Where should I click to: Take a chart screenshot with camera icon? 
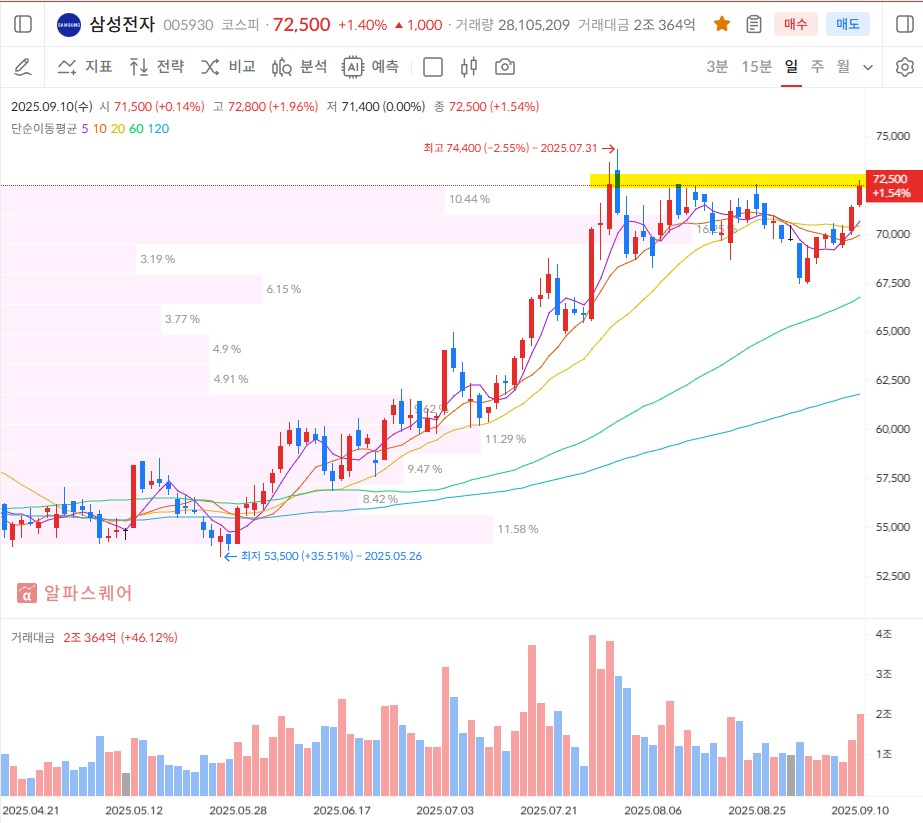point(504,67)
